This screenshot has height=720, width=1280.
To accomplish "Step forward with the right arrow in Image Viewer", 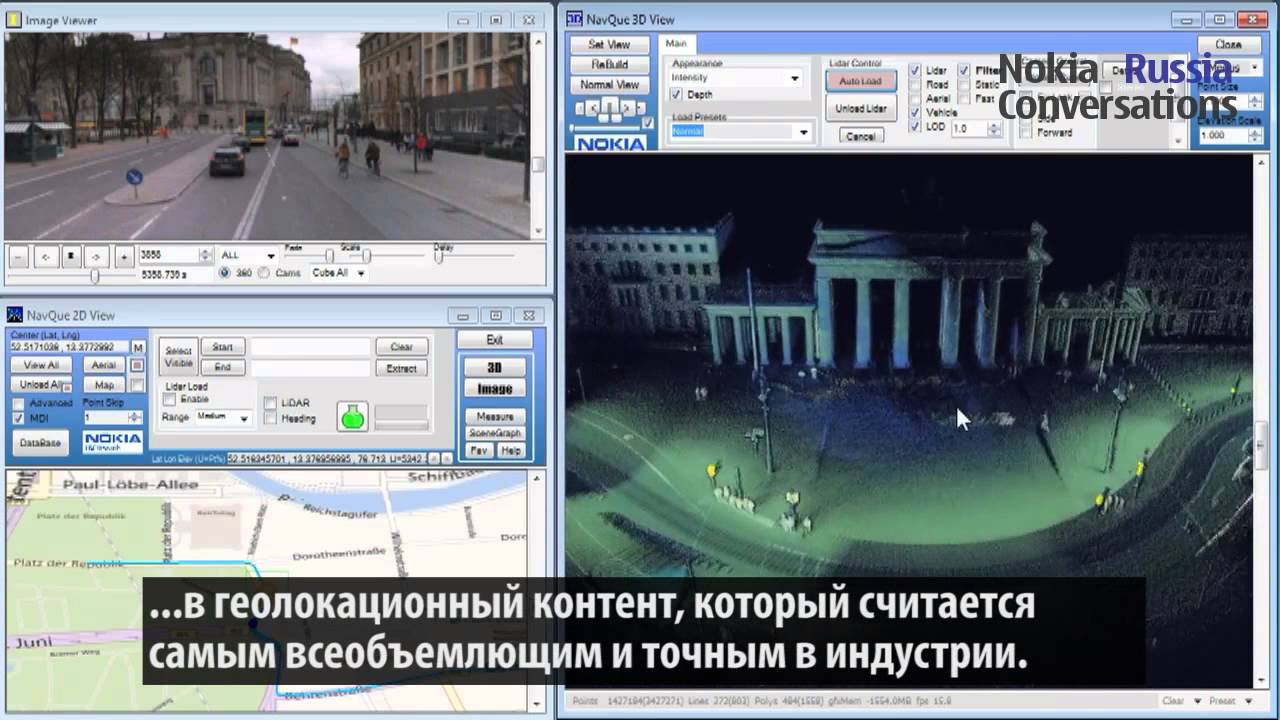I will [96, 257].
